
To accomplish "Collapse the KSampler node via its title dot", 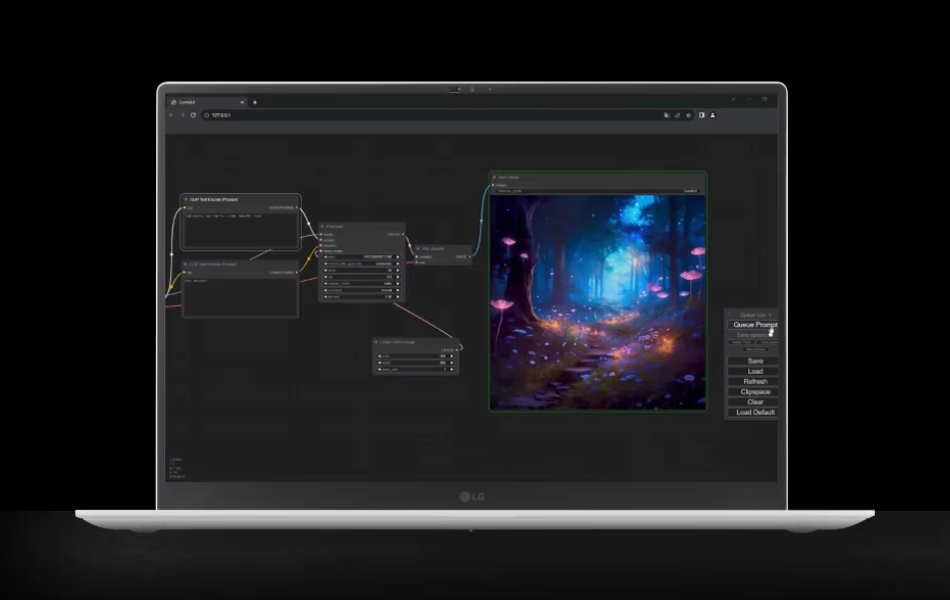I will (322, 226).
